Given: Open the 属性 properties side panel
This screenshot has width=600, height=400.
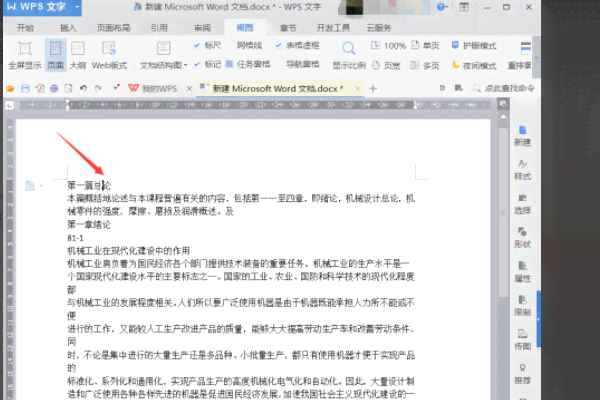Looking at the screenshot, I should pyautogui.click(x=522, y=271).
